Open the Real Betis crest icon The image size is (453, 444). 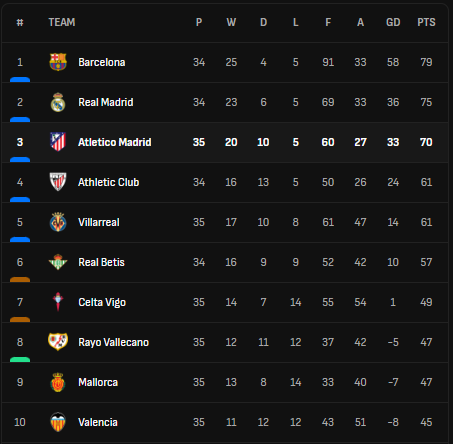tap(58, 262)
